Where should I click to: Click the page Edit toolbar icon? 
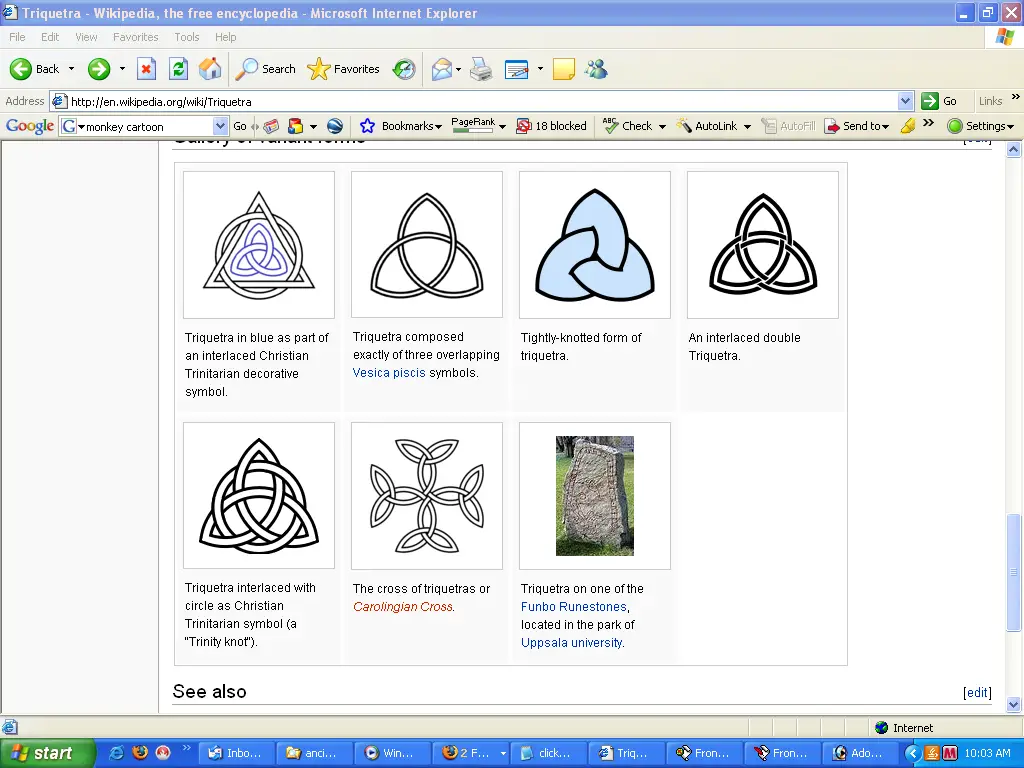(517, 69)
